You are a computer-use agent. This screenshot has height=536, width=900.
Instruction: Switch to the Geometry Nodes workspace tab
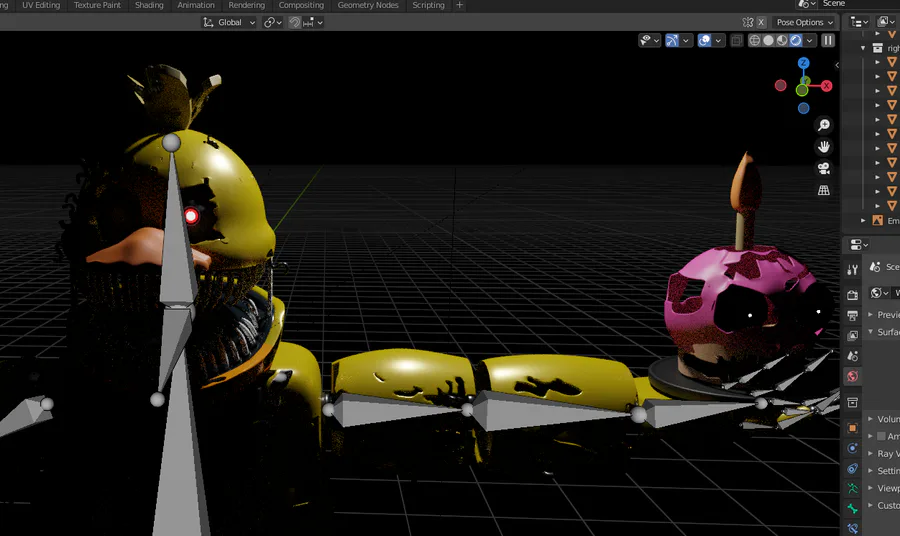coord(368,5)
